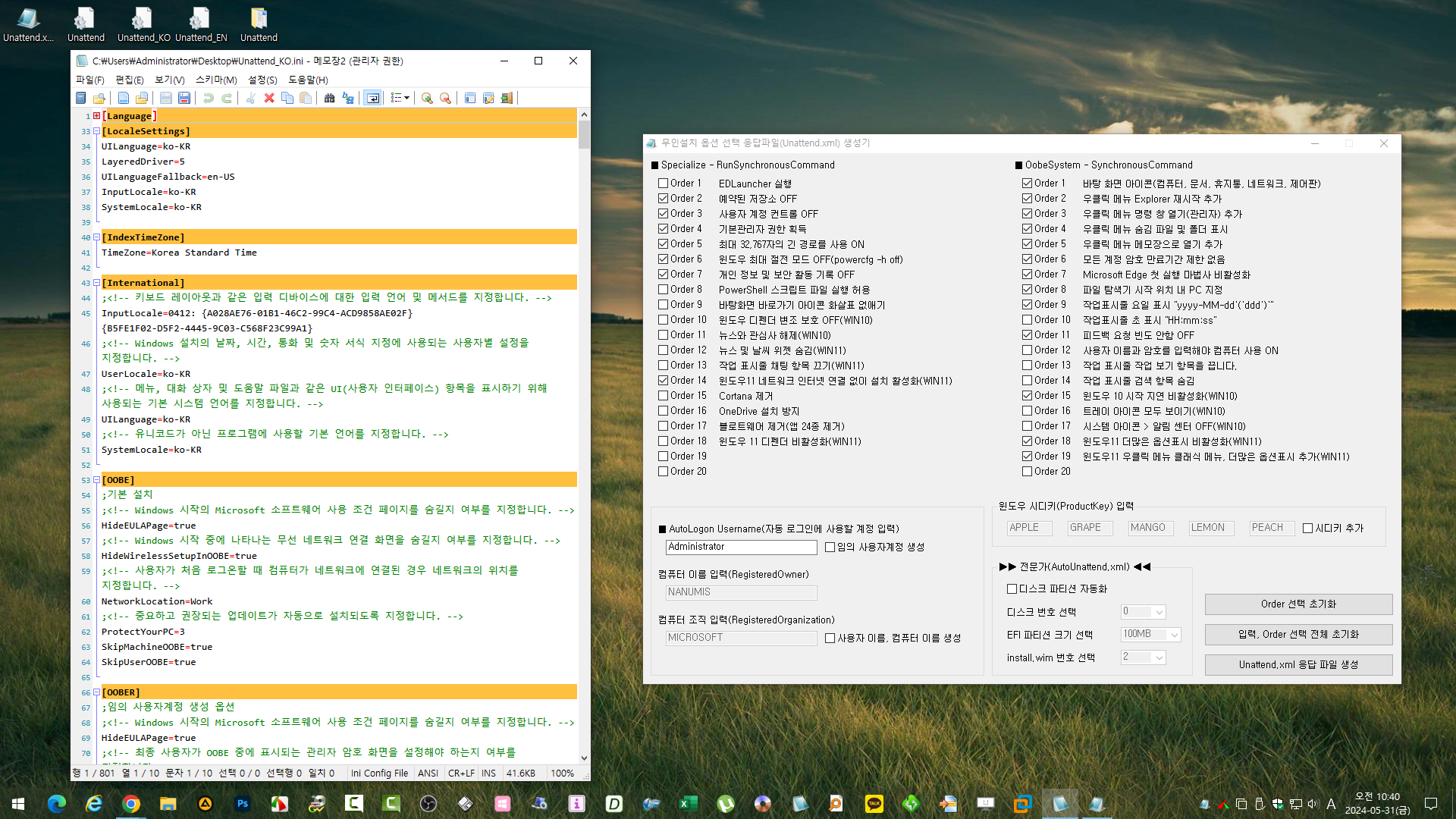
Task: Uncheck OobeSystem Order 7 Microsoft Edge option
Action: pos(1028,274)
